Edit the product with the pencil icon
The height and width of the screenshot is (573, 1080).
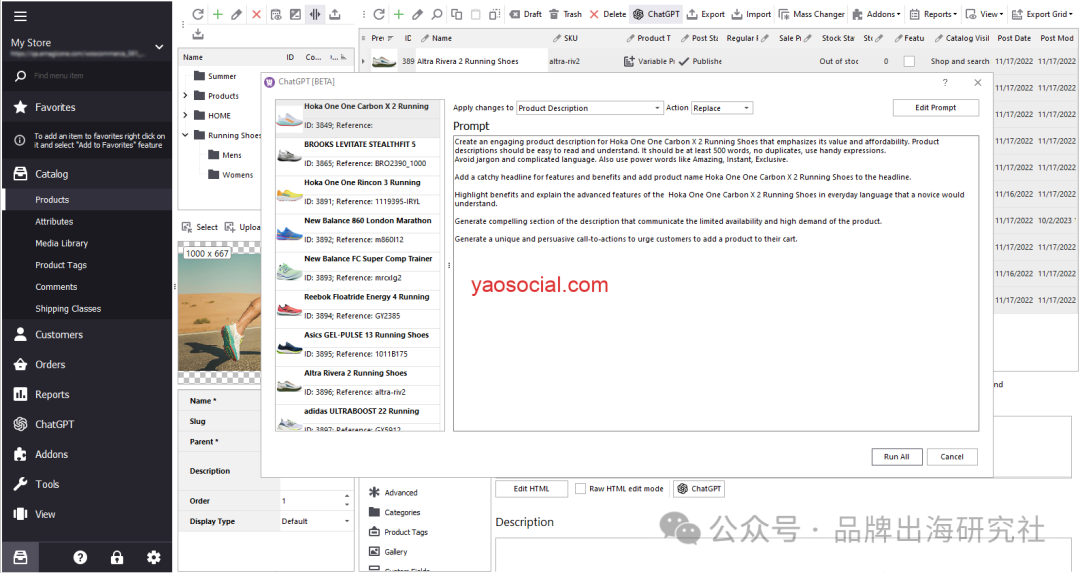coord(417,14)
